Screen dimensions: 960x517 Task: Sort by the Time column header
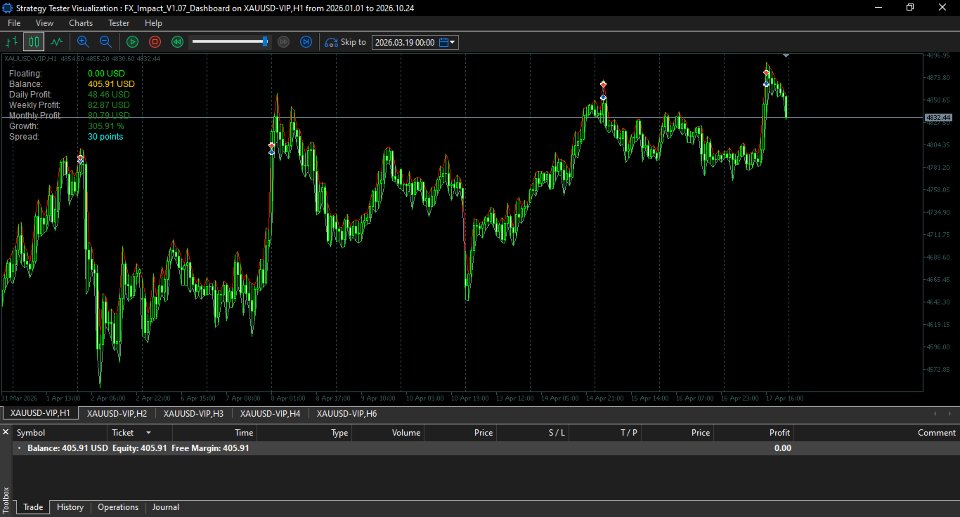coord(214,432)
